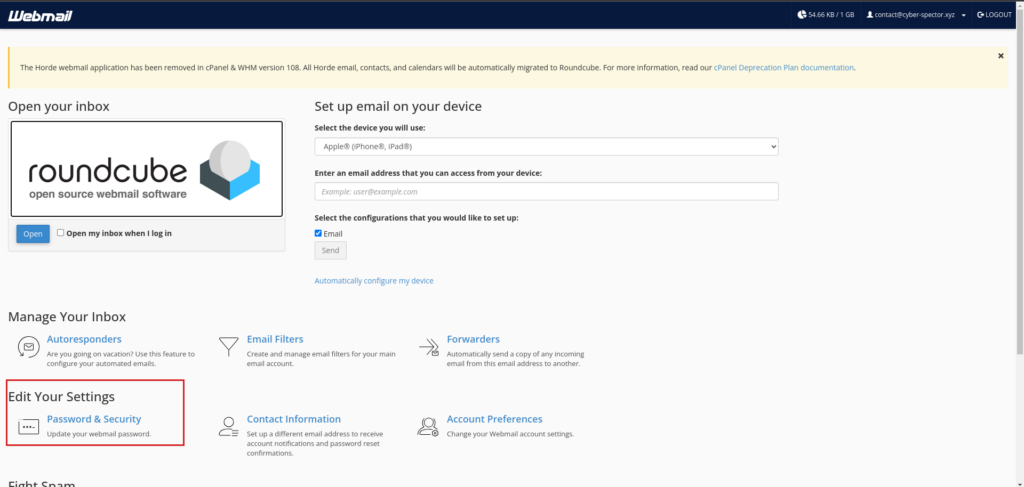
Task: Click the Set up email on your device heading
Action: [398, 106]
